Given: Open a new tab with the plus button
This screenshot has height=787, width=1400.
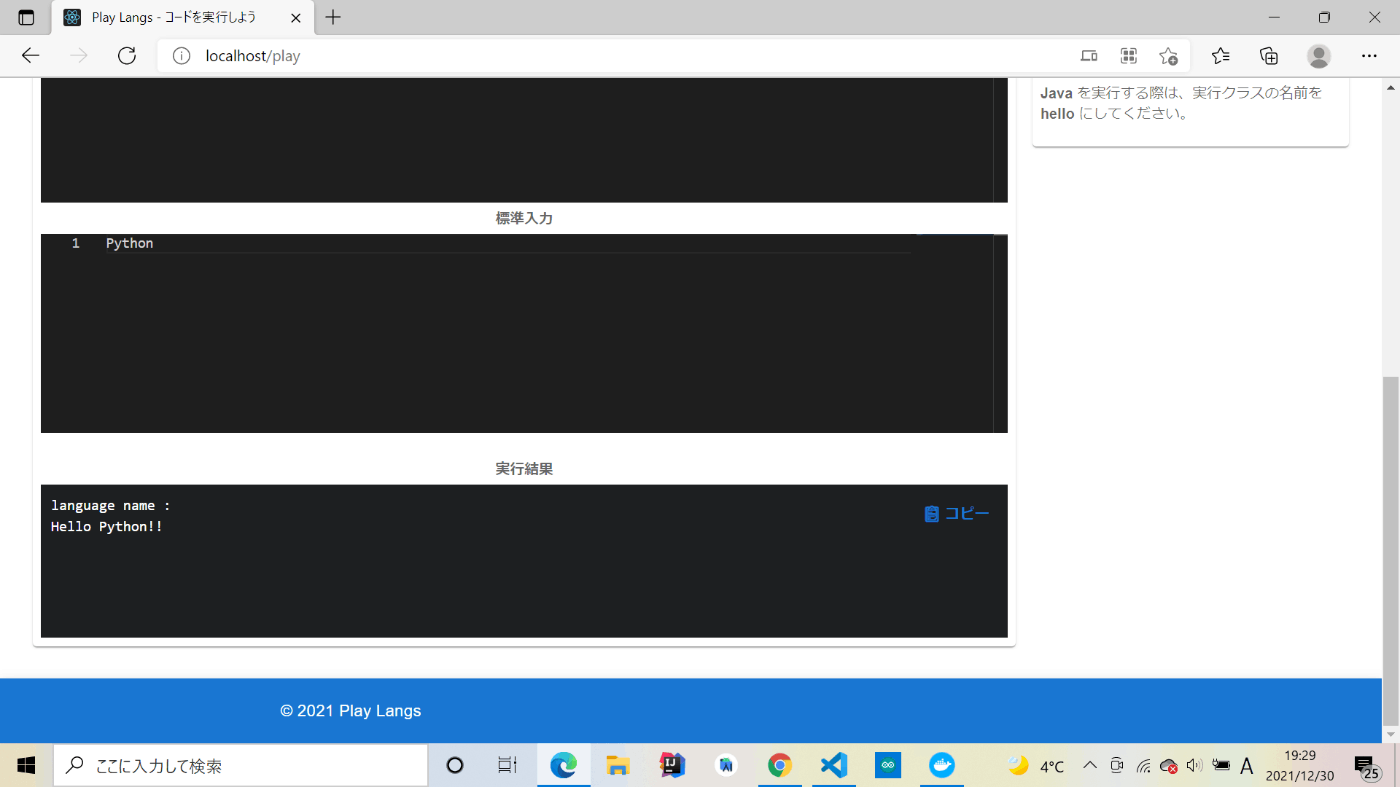Looking at the screenshot, I should [333, 18].
